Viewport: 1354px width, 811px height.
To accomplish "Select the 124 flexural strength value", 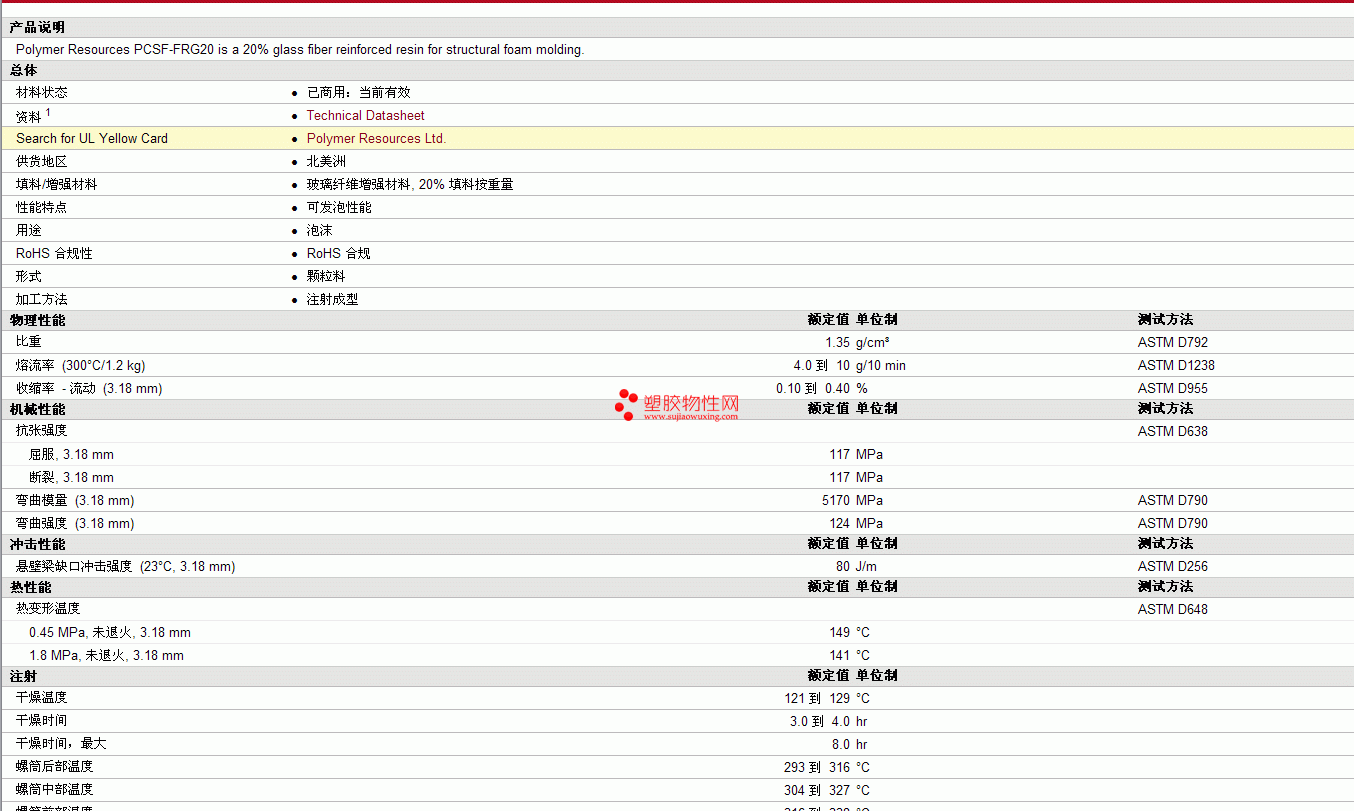I will pyautogui.click(x=839, y=523).
